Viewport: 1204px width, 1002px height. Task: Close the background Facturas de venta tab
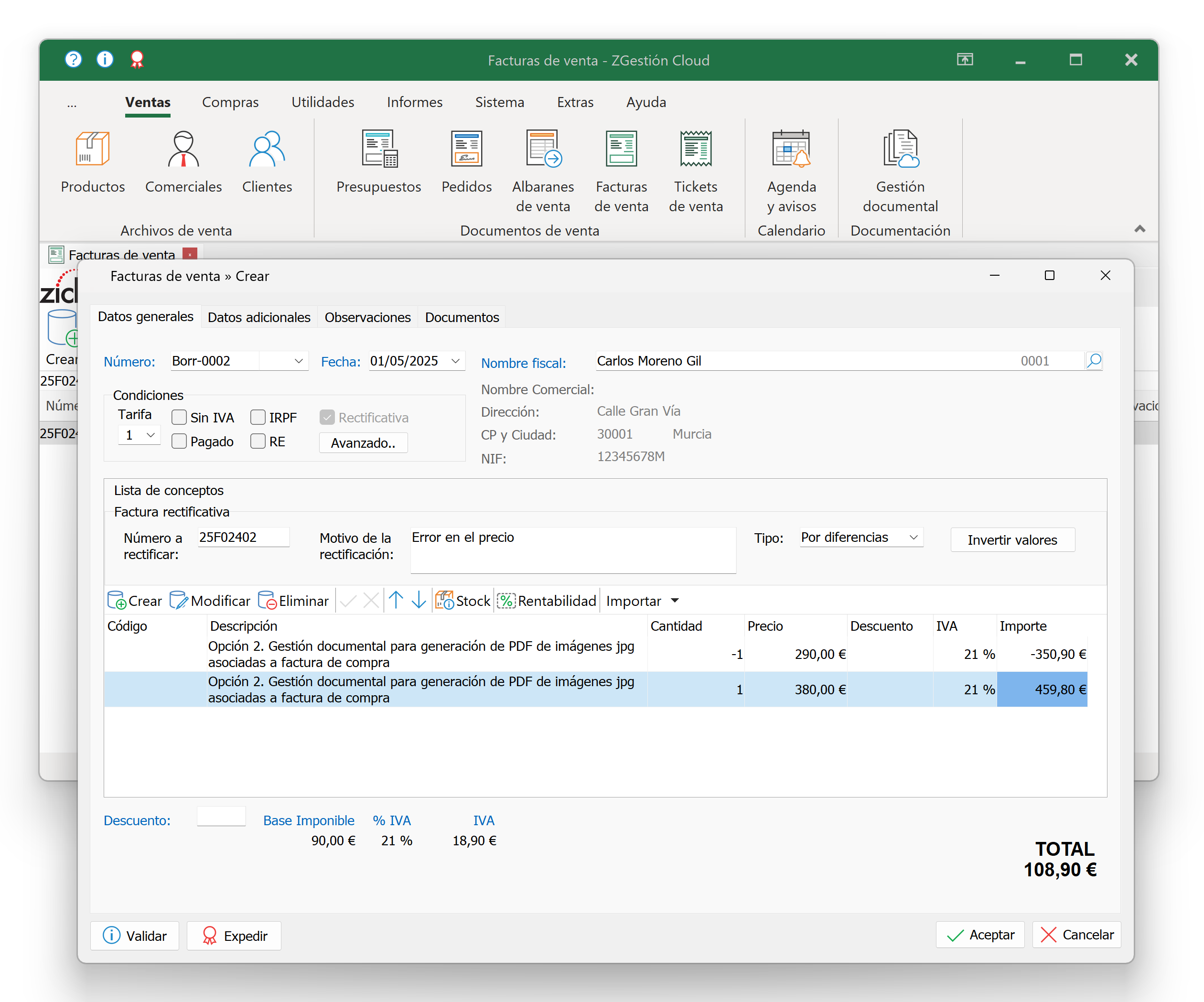(190, 254)
